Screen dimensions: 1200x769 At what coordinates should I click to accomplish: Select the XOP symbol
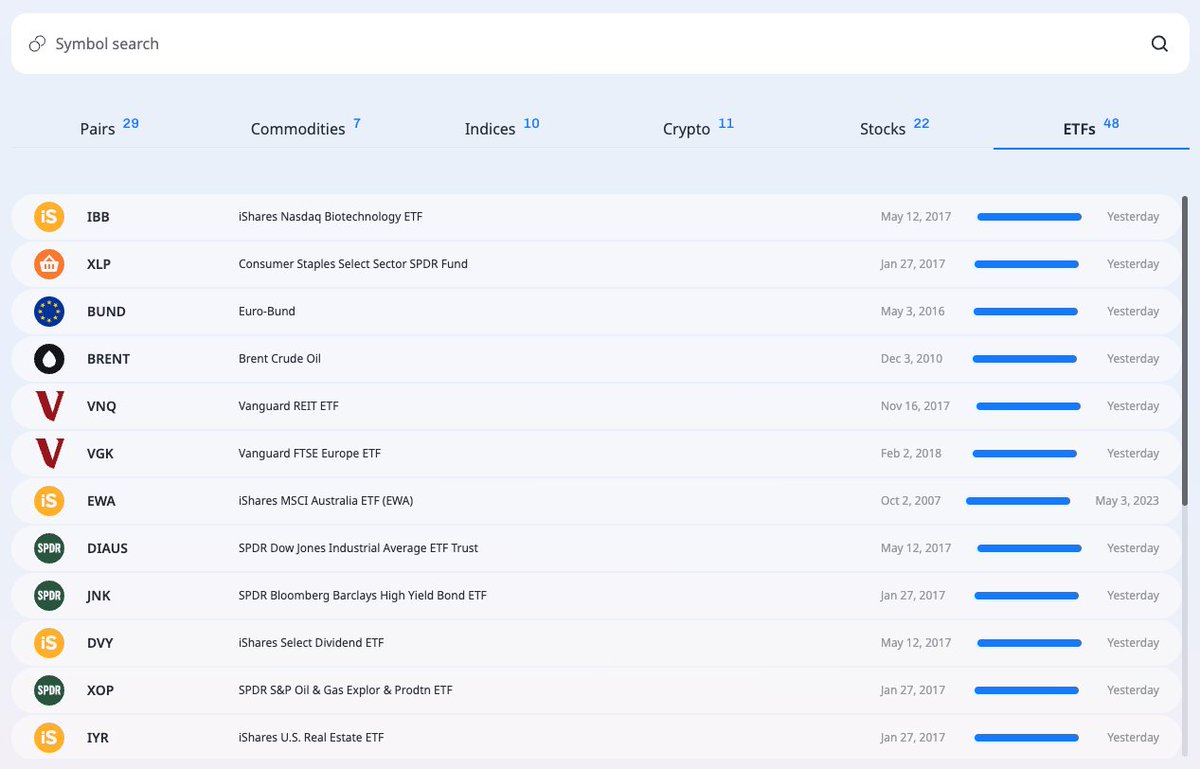point(100,690)
